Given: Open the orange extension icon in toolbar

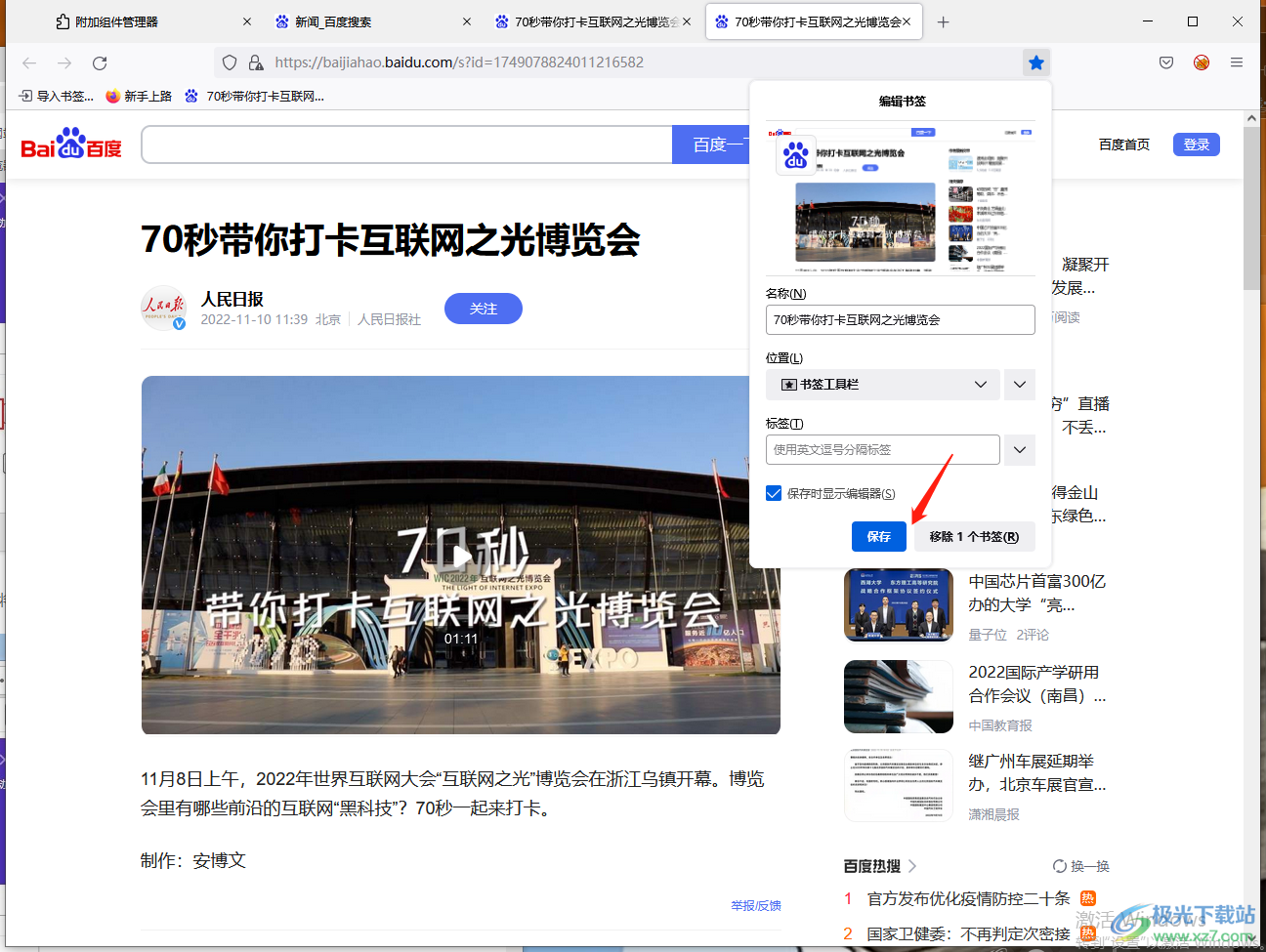Looking at the screenshot, I should (1202, 62).
